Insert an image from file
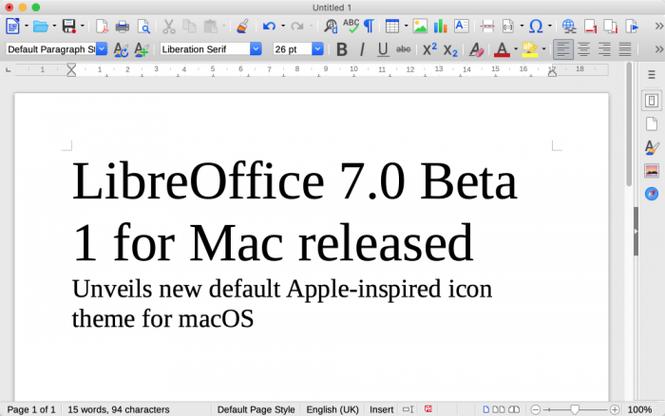 [420, 26]
